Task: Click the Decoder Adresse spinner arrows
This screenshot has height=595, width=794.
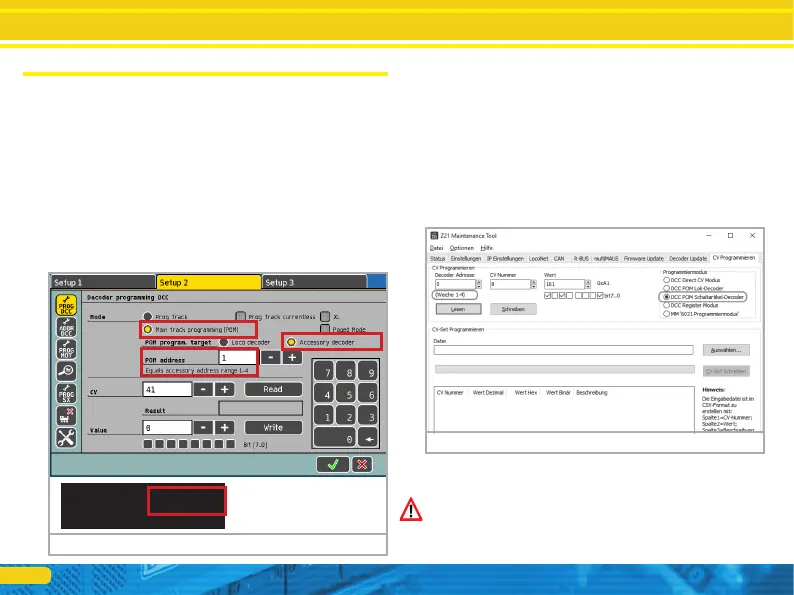Action: (479, 284)
